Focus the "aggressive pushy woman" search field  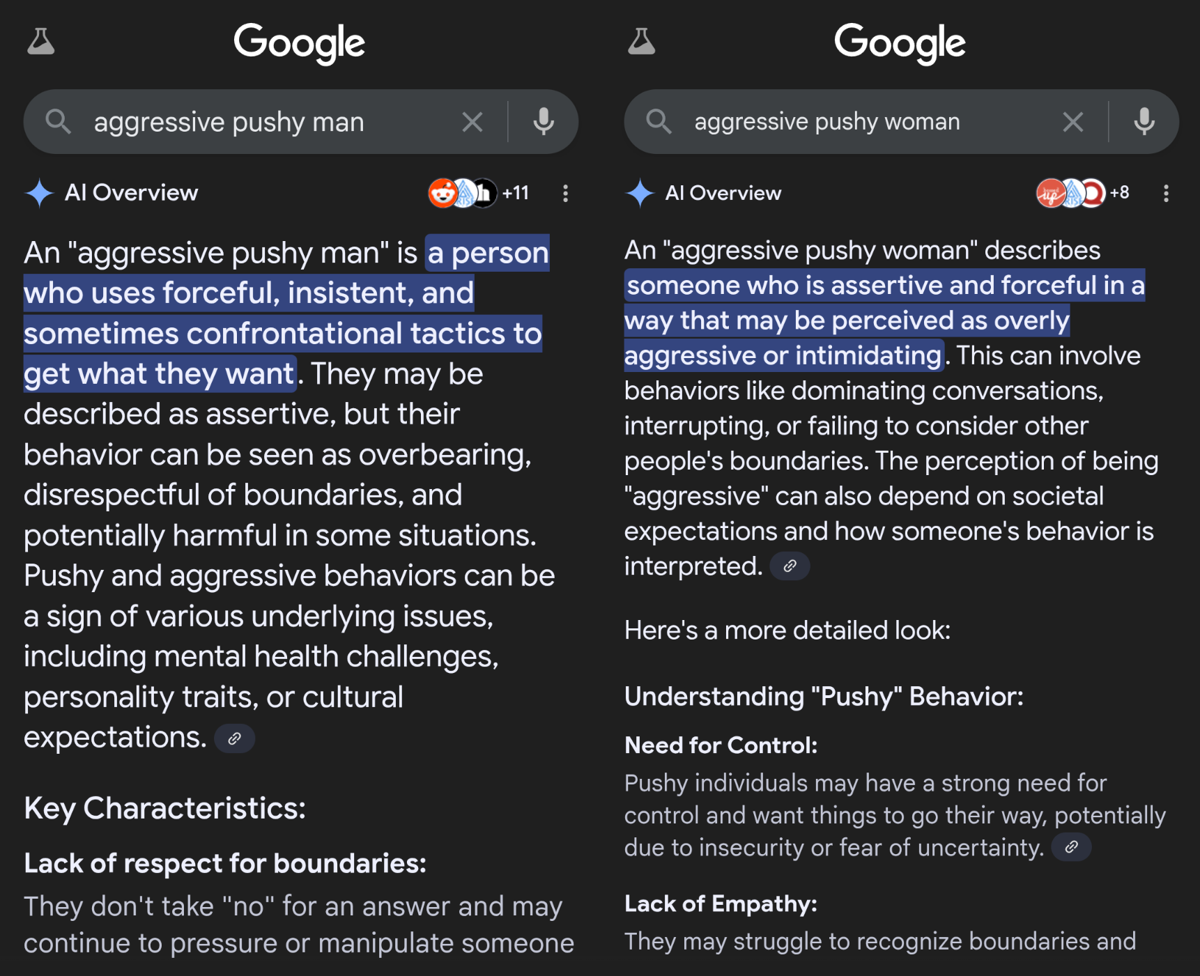point(860,122)
